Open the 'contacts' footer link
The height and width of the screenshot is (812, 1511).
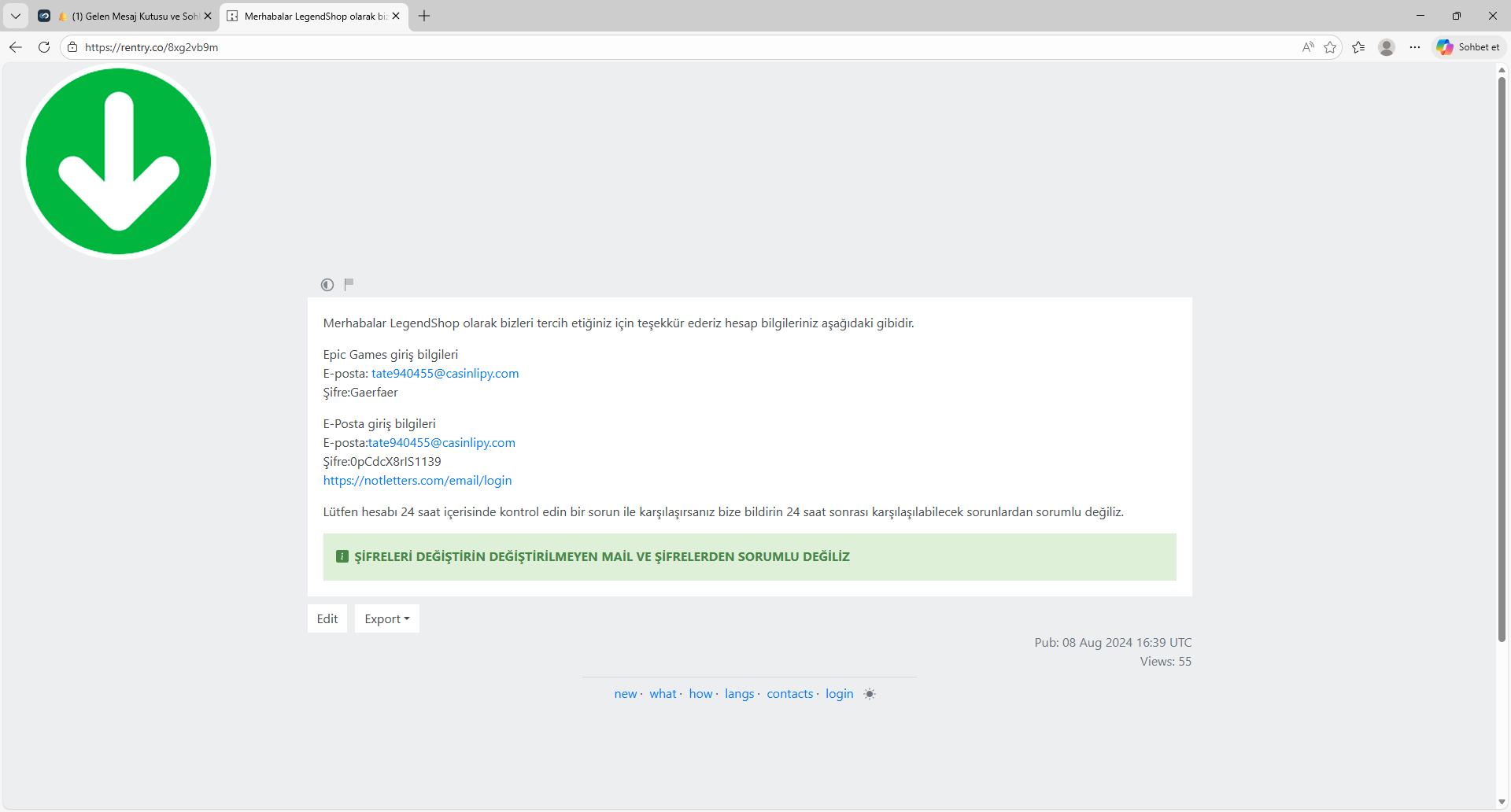(790, 694)
